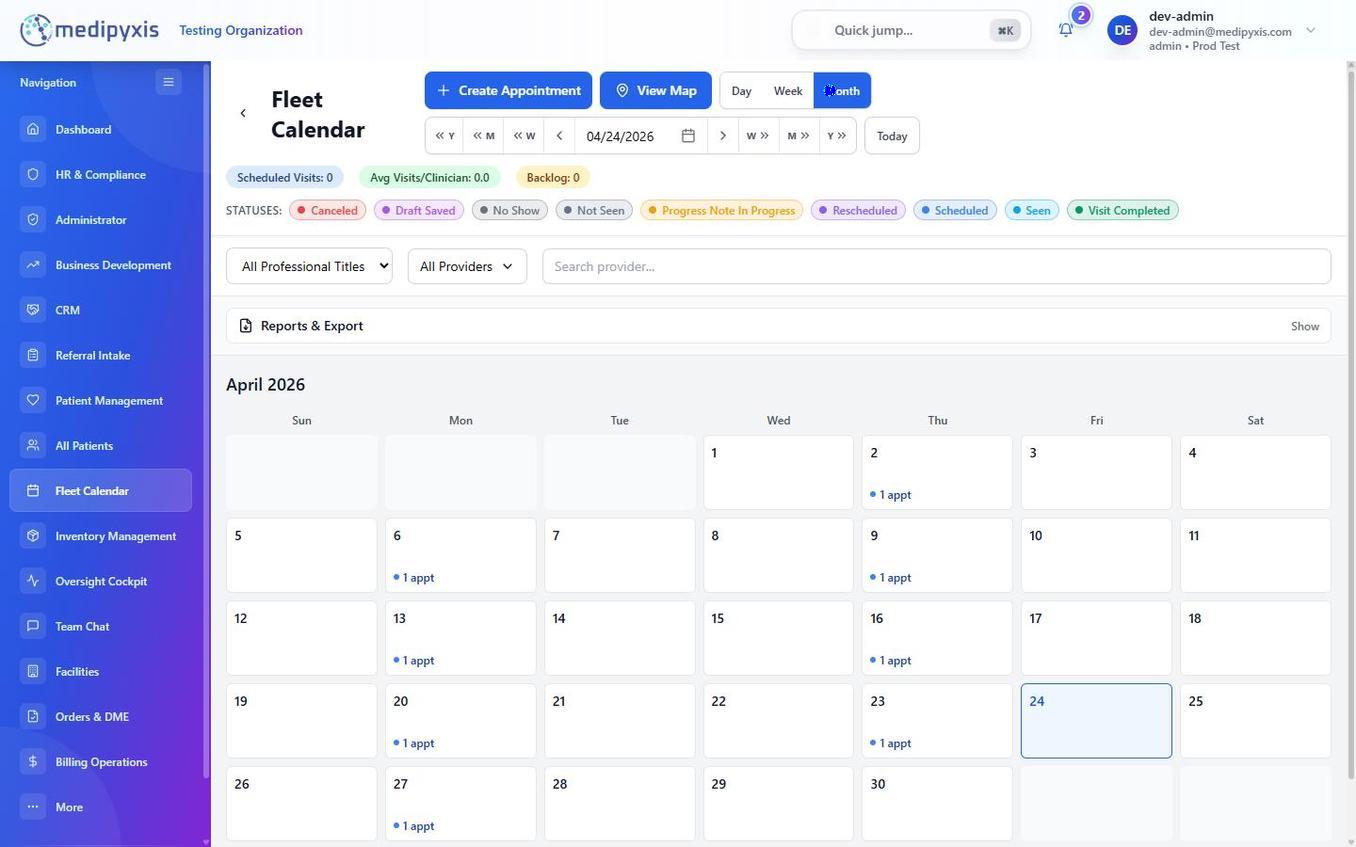Click the Patient Management heart icon
The image size is (1356, 847).
pyautogui.click(x=33, y=400)
